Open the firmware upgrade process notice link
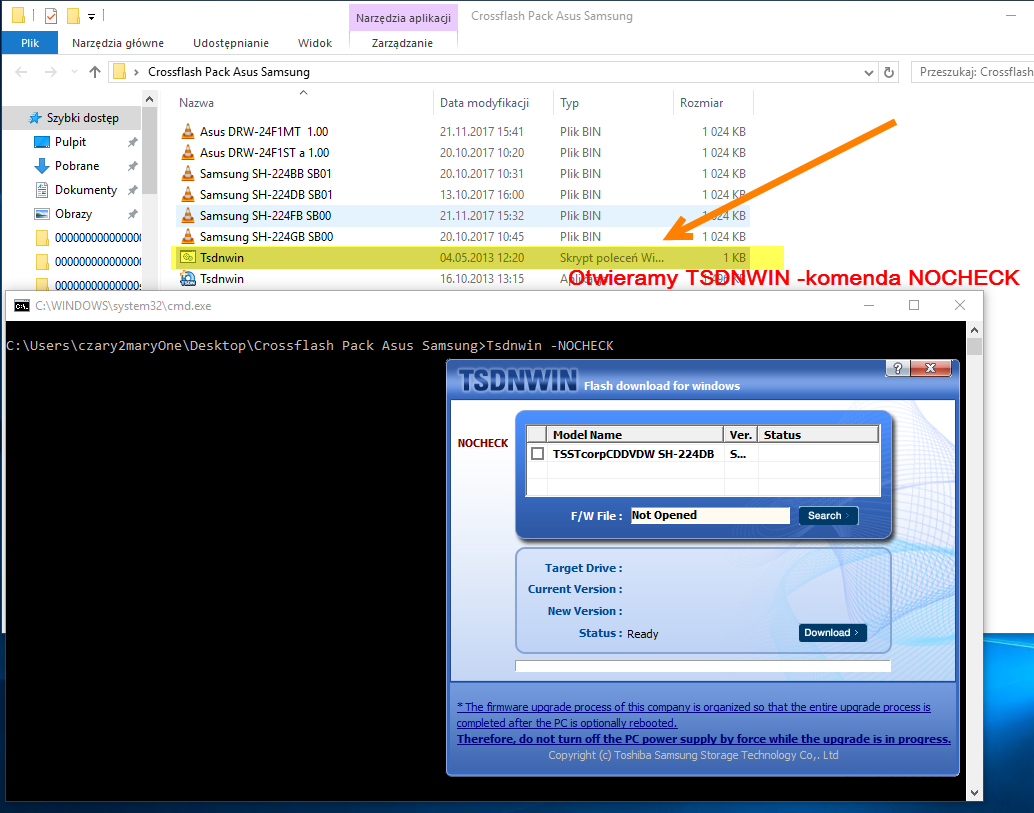Screen dimensions: 1034x813 pyautogui.click(x=694, y=715)
